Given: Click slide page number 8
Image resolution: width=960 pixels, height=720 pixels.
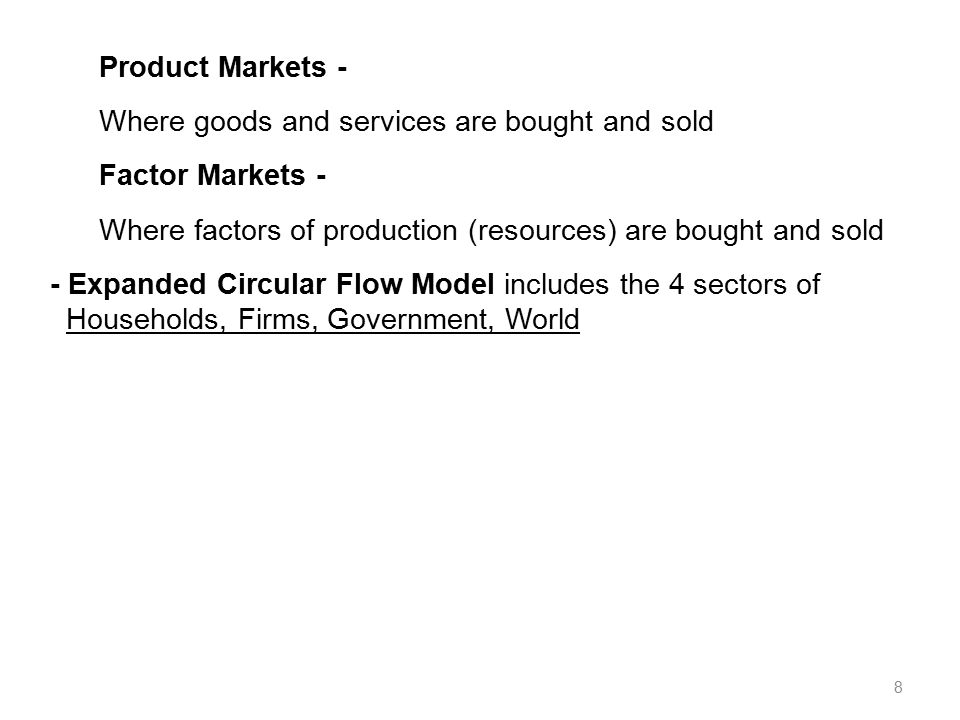Looking at the screenshot, I should click(898, 687).
